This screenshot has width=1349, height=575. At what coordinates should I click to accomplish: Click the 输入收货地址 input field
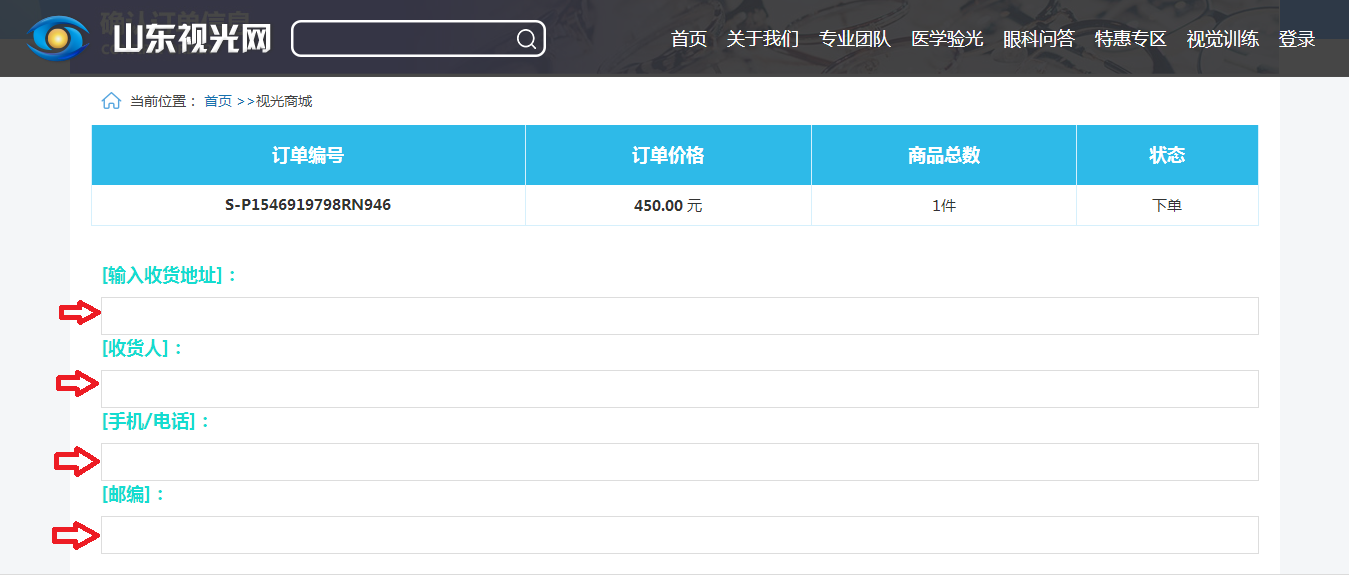(x=680, y=316)
